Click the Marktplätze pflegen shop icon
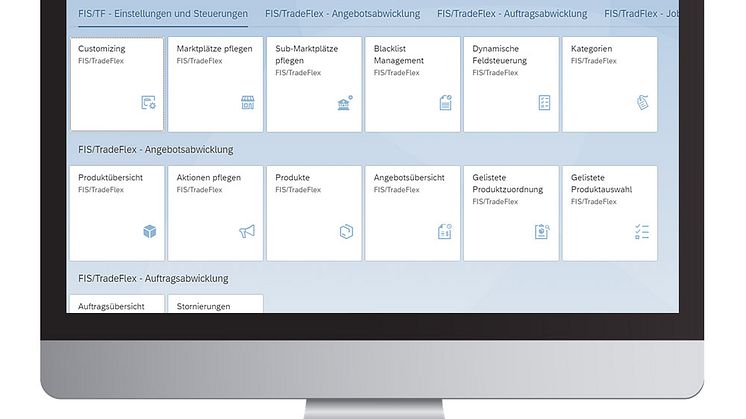Viewport: 746px width, 419px height. click(x=247, y=102)
